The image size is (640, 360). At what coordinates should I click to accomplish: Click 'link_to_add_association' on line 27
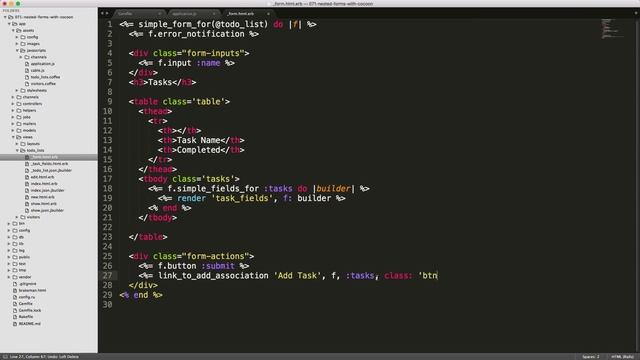[x=213, y=276]
